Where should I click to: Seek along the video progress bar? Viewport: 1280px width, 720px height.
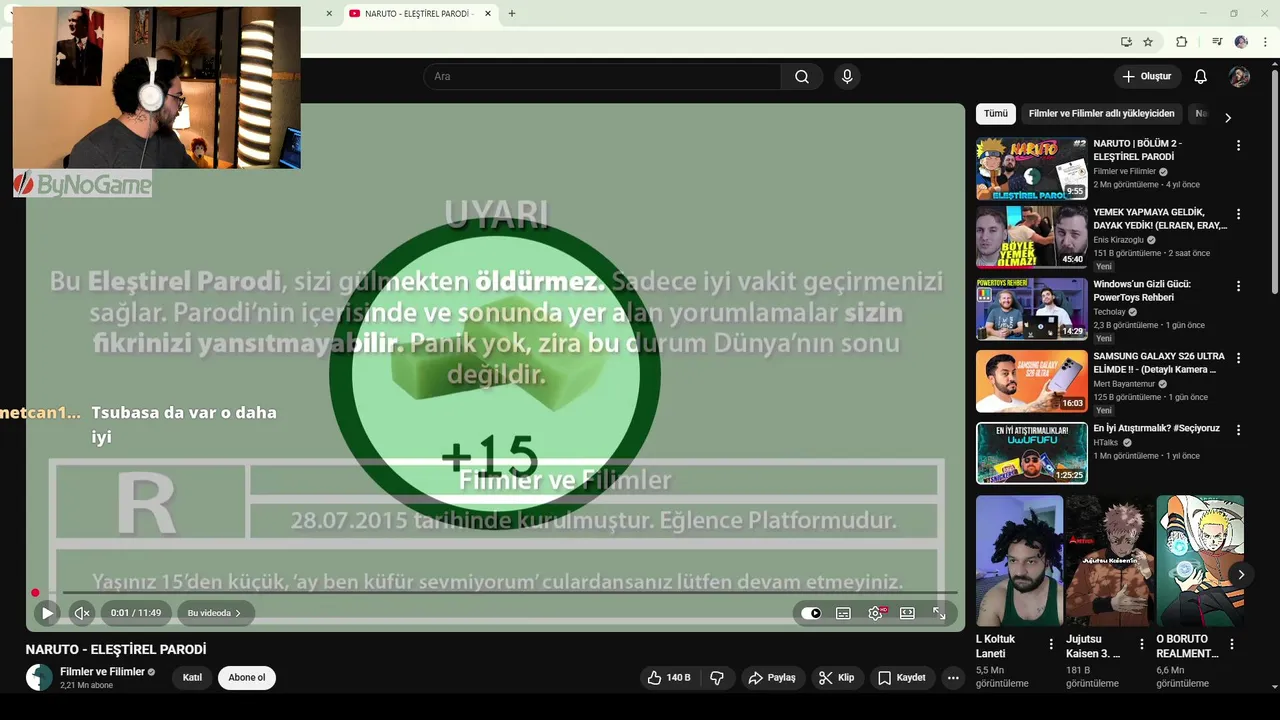point(495,592)
